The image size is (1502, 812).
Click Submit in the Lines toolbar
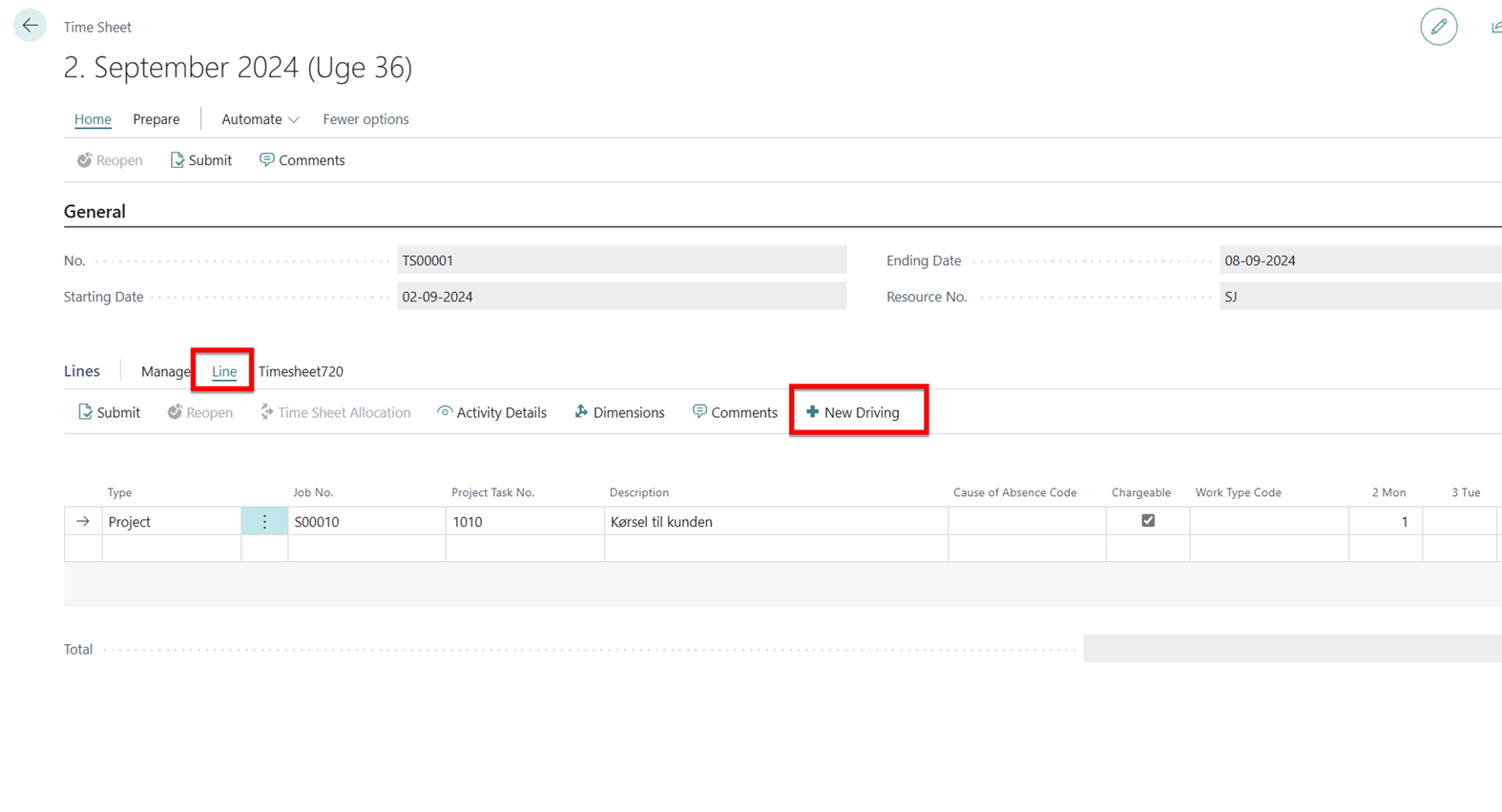109,412
